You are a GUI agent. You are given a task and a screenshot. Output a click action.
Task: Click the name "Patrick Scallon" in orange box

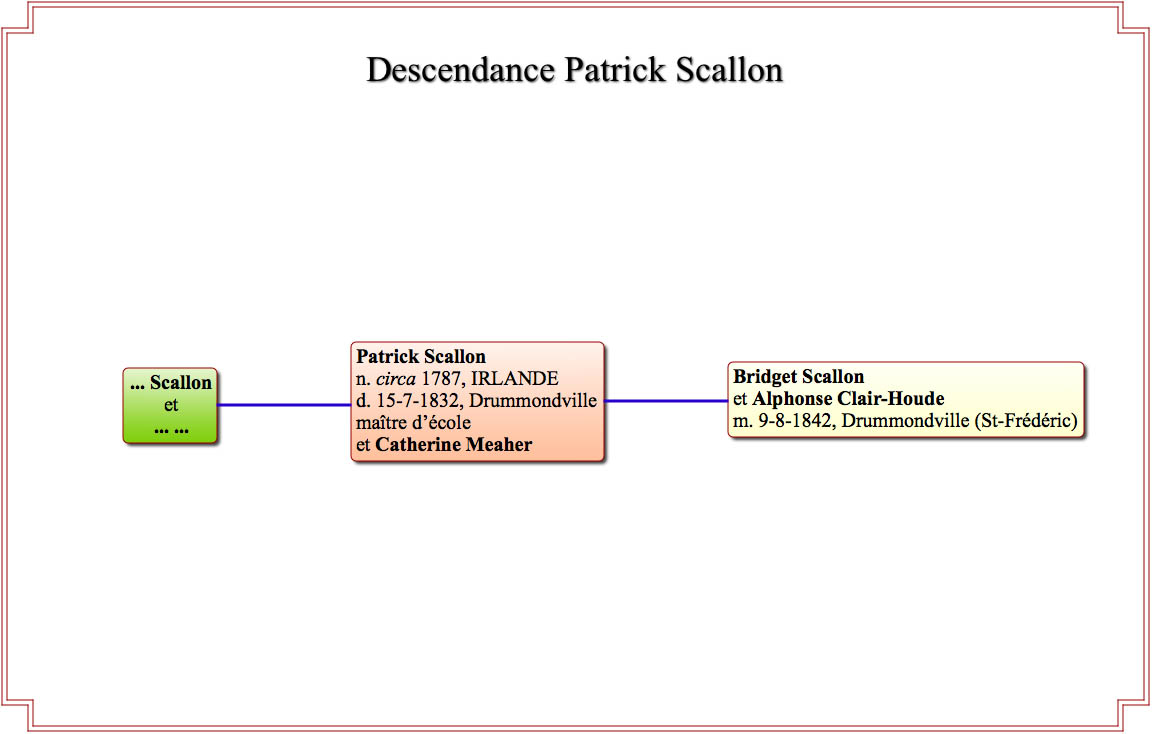(x=421, y=356)
